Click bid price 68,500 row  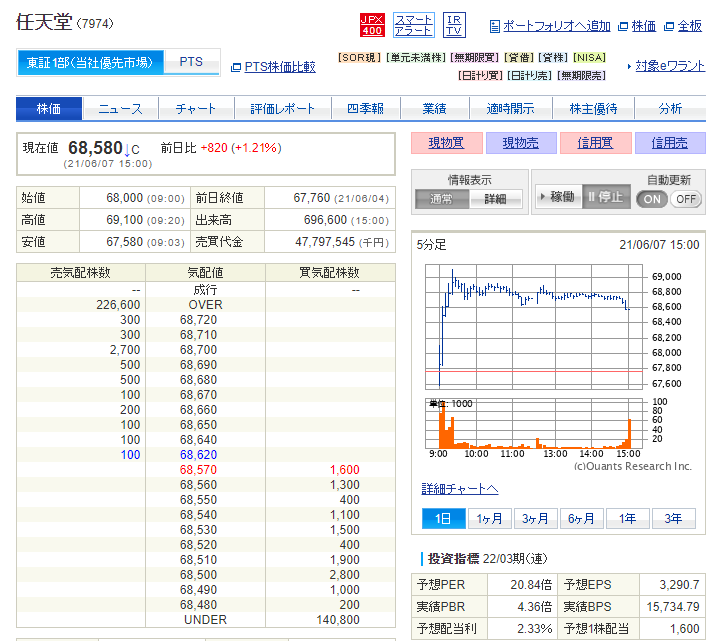tap(206, 575)
